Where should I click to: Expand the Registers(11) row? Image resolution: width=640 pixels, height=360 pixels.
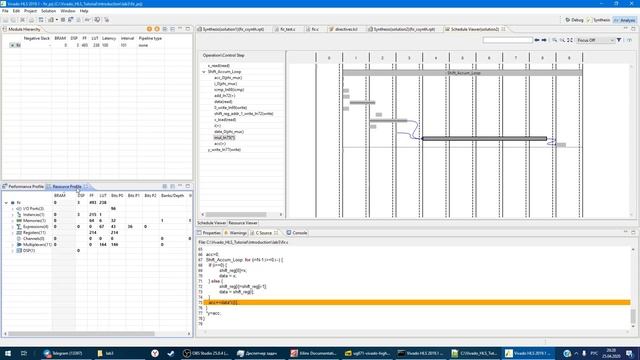[13, 233]
